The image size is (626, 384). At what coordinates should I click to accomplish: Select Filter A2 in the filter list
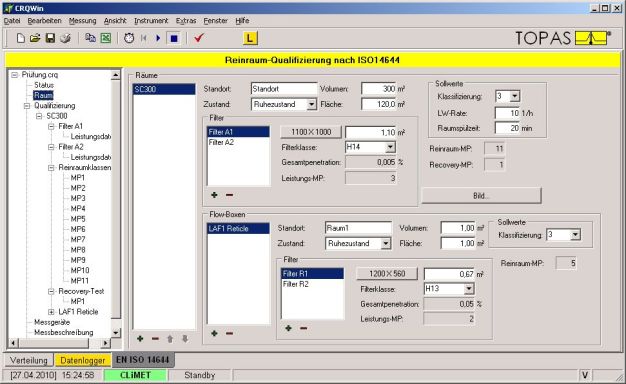238,143
